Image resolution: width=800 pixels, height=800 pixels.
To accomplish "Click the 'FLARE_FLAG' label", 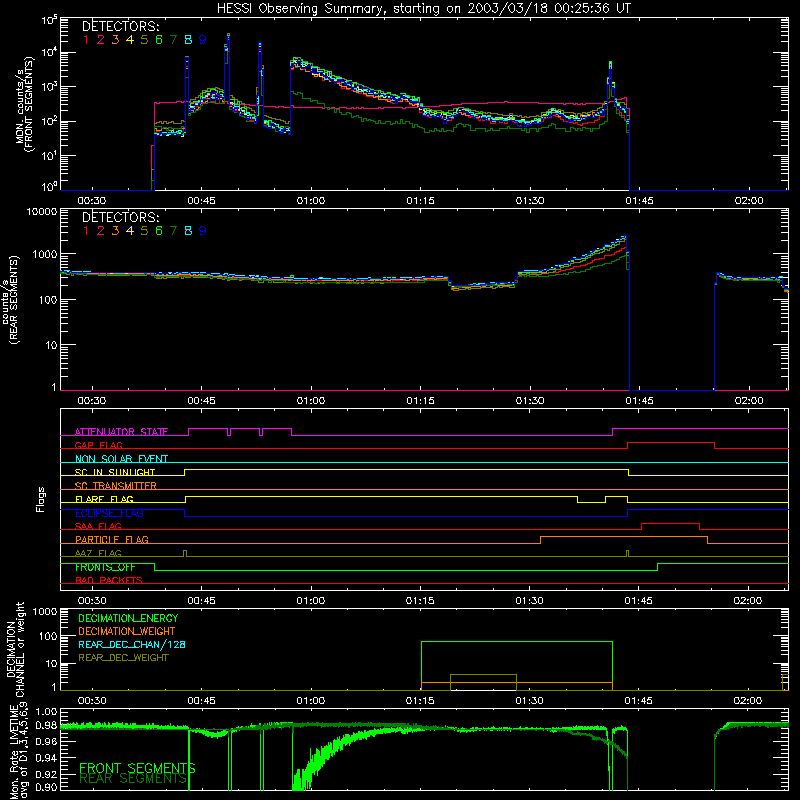I will (x=104, y=499).
